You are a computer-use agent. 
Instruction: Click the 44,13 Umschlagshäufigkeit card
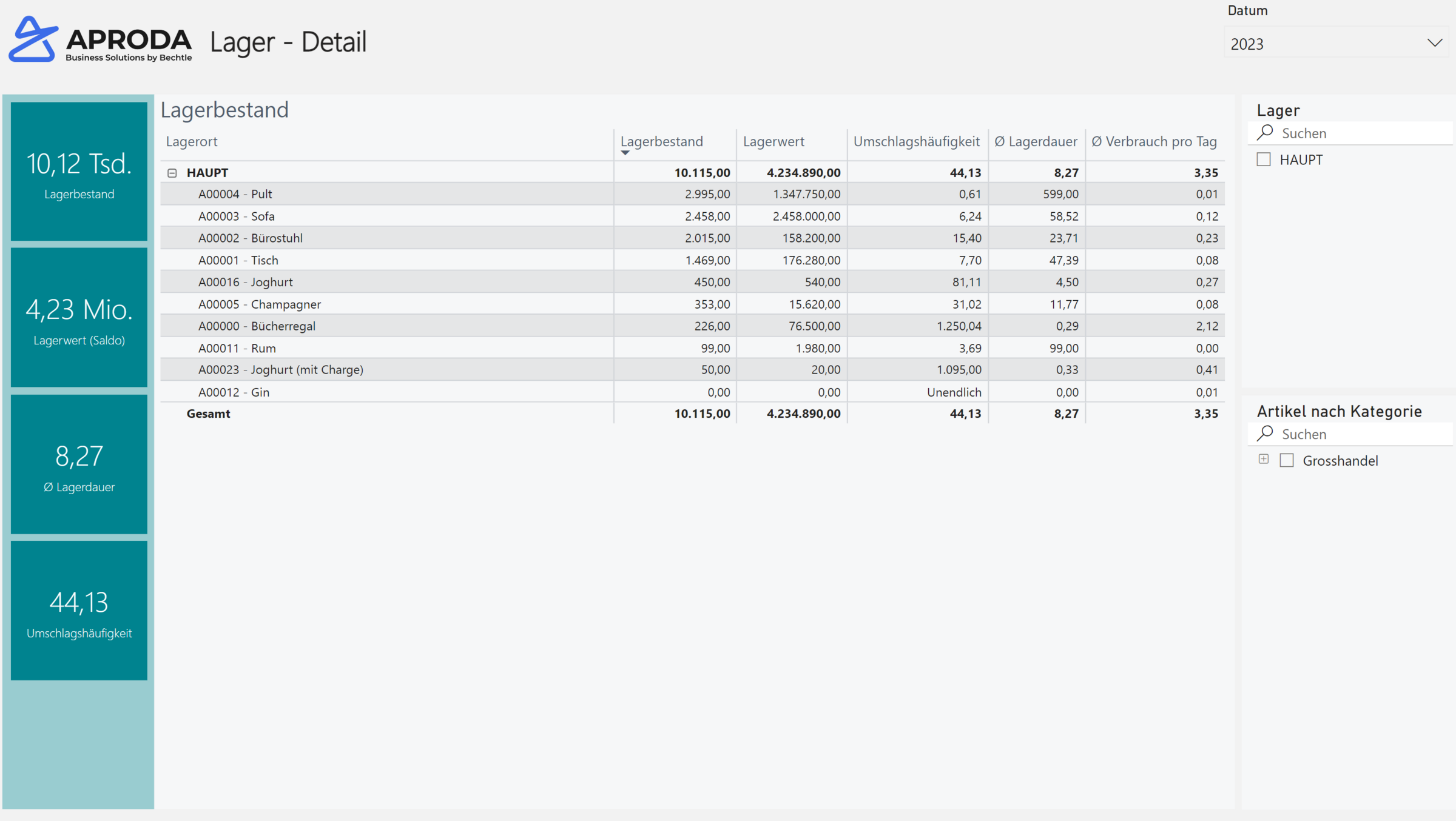79,610
